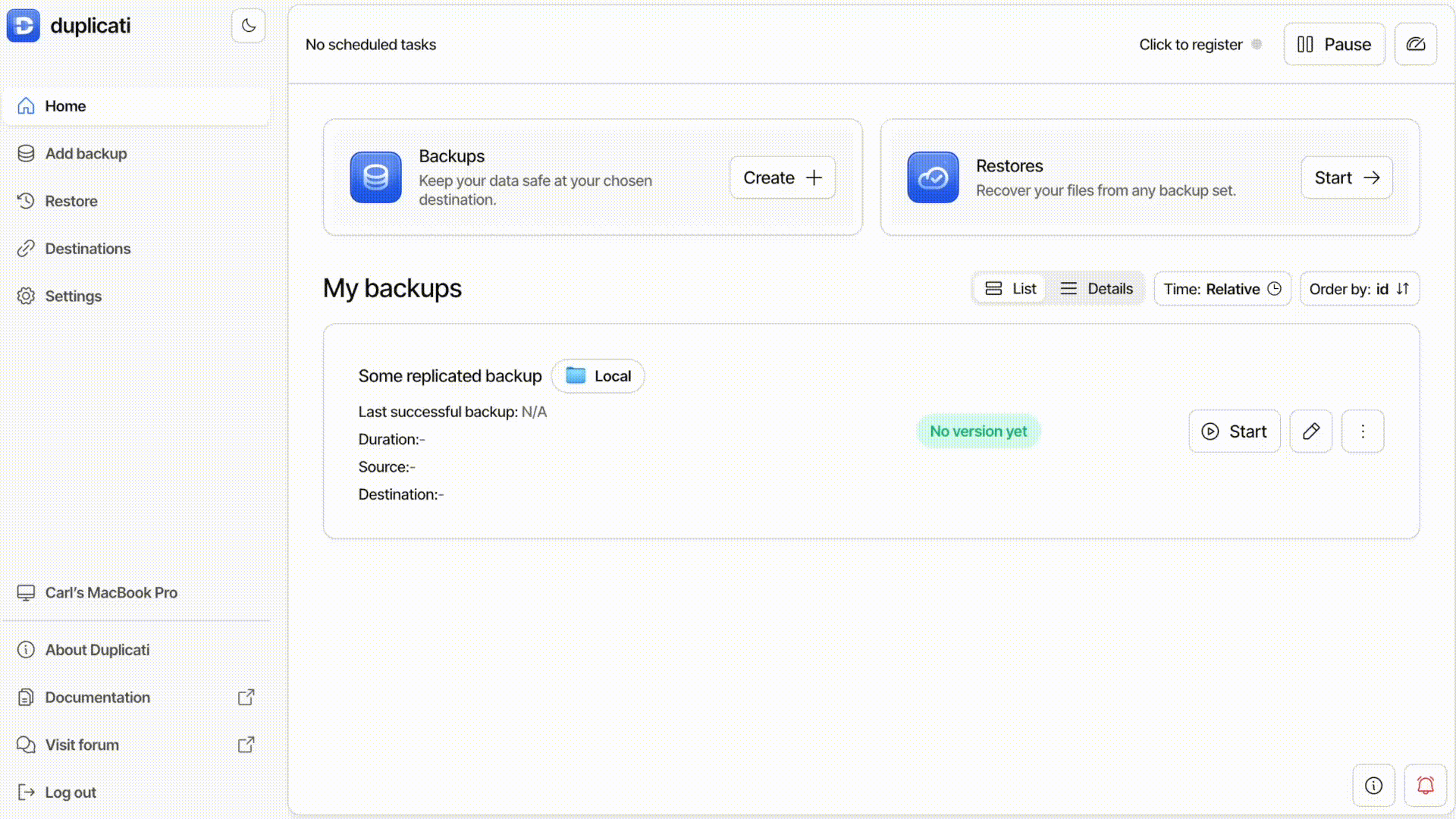This screenshot has height=819, width=1456.
Task: Pause the Duplicati server
Action: 1335,45
